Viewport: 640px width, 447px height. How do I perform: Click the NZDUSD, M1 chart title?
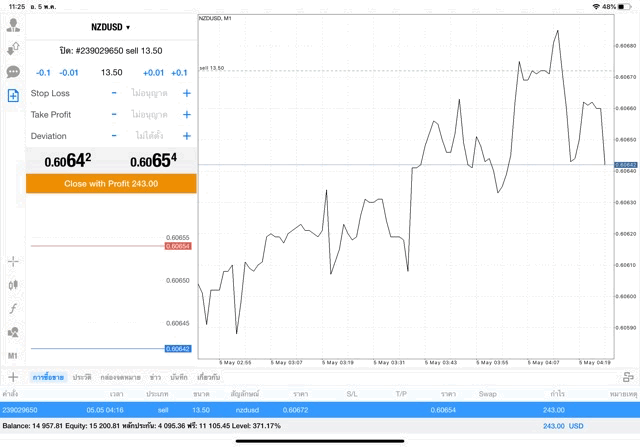pos(215,18)
